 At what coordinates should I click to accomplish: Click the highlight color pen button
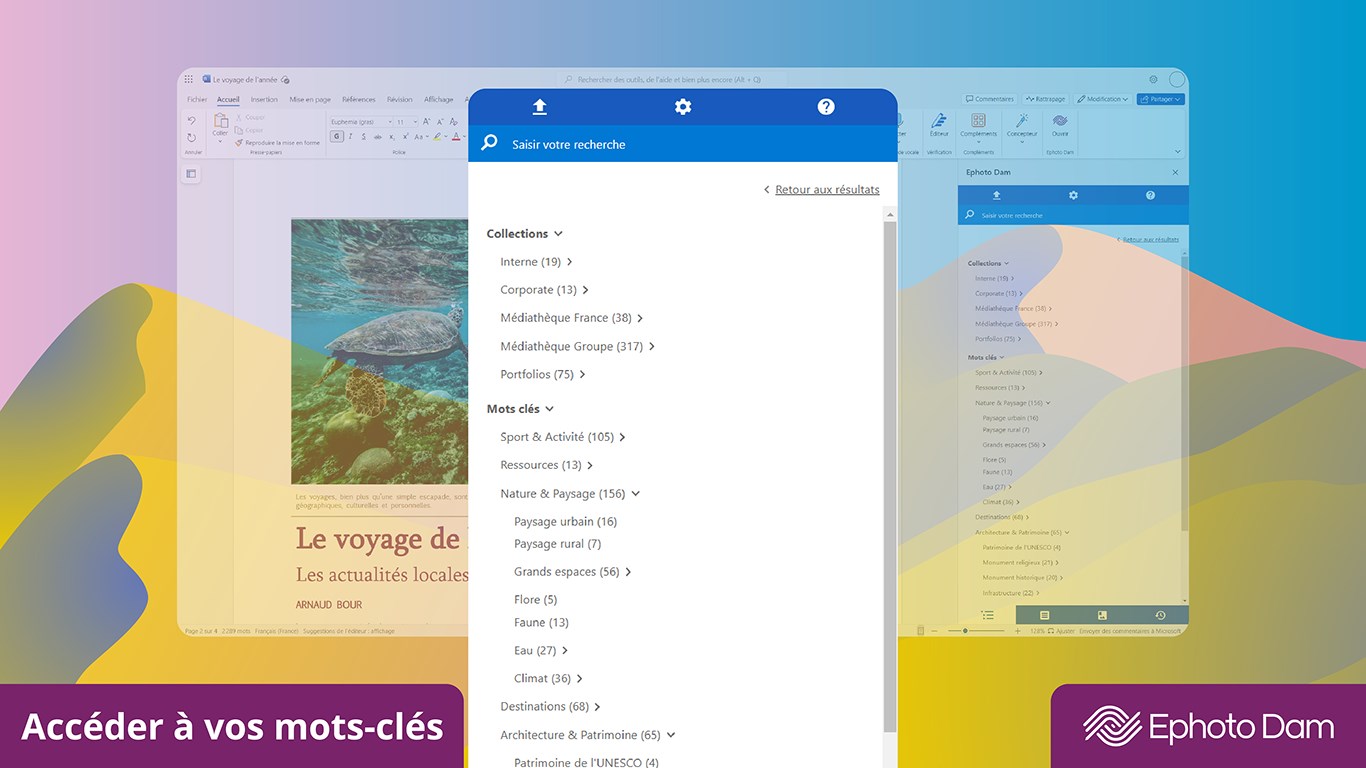pos(438,136)
